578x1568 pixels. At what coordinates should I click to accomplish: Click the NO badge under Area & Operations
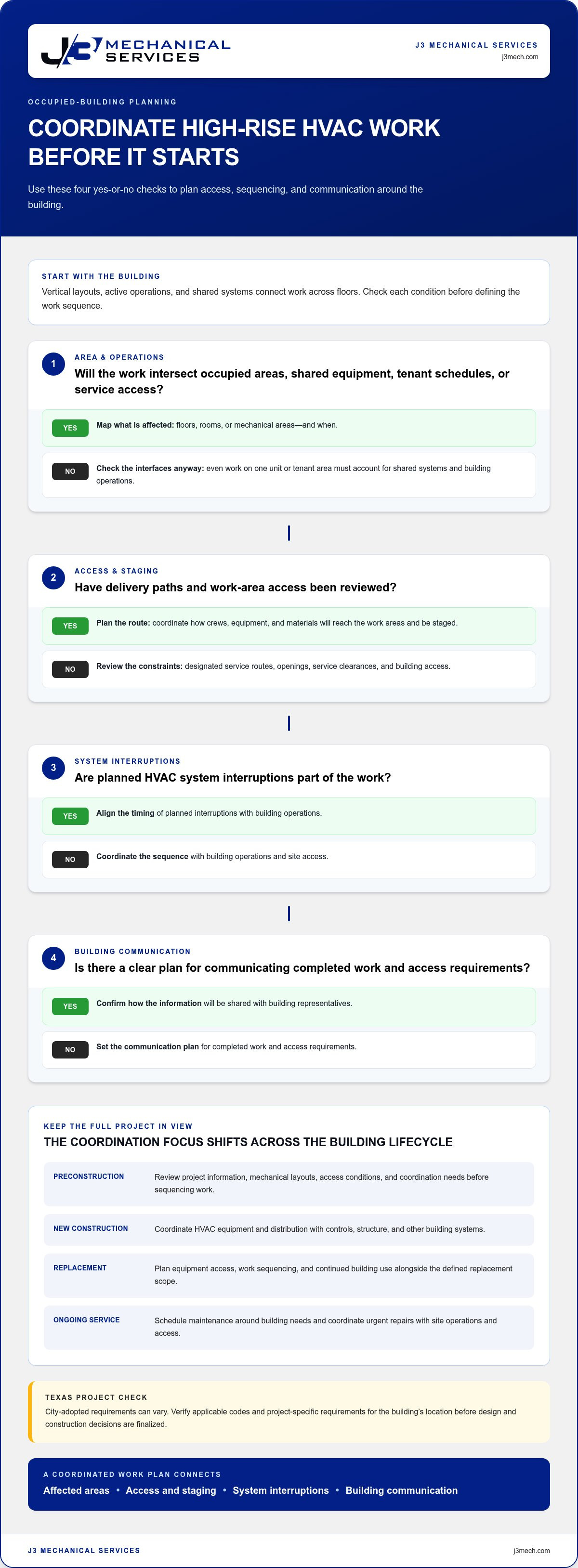[70, 471]
